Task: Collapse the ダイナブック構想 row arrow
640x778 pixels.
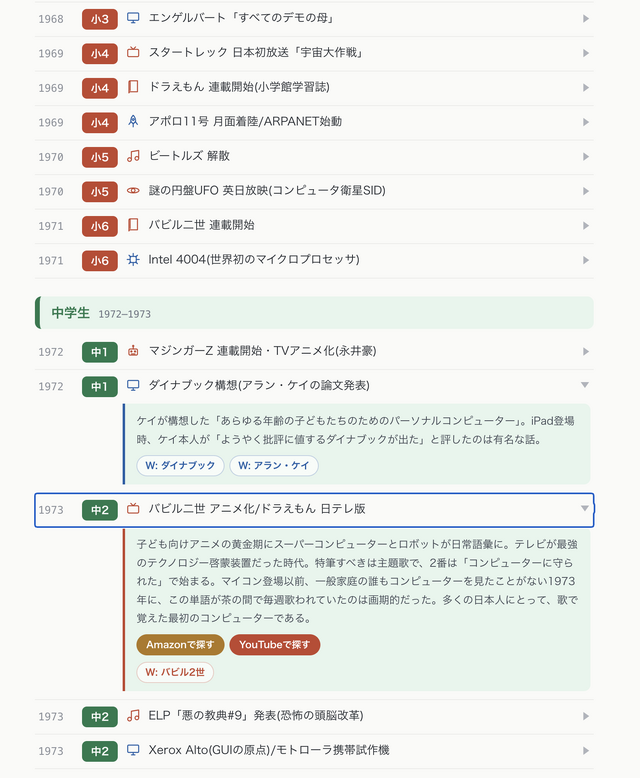Action: coord(585,385)
